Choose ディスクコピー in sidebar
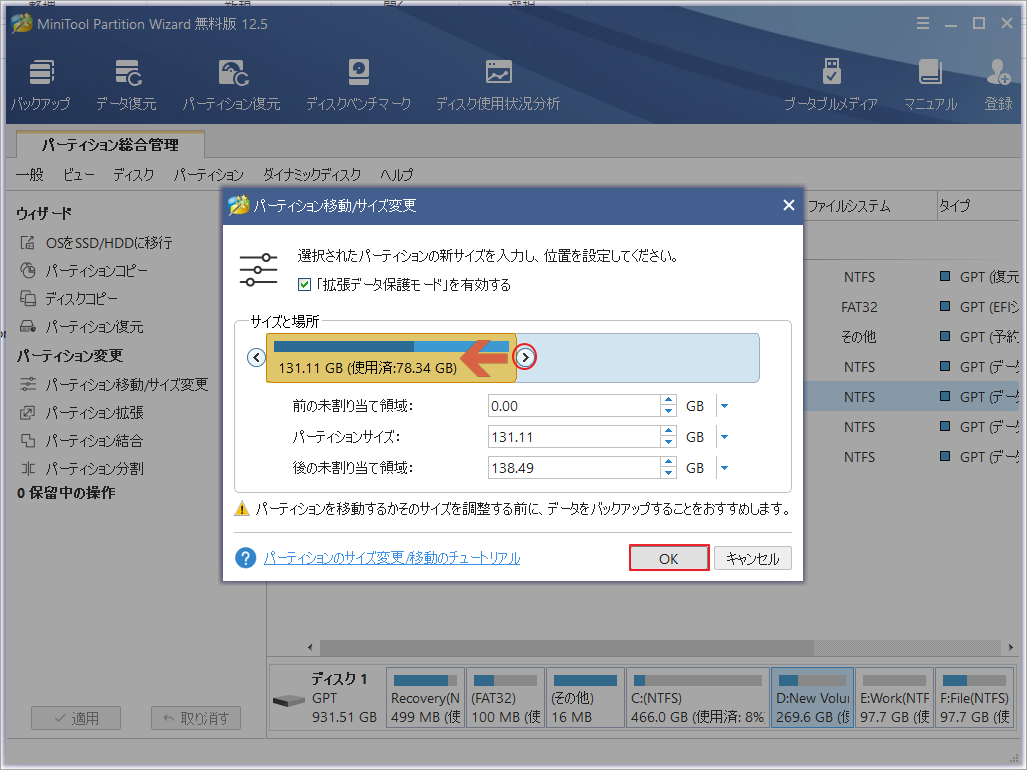 [69, 299]
